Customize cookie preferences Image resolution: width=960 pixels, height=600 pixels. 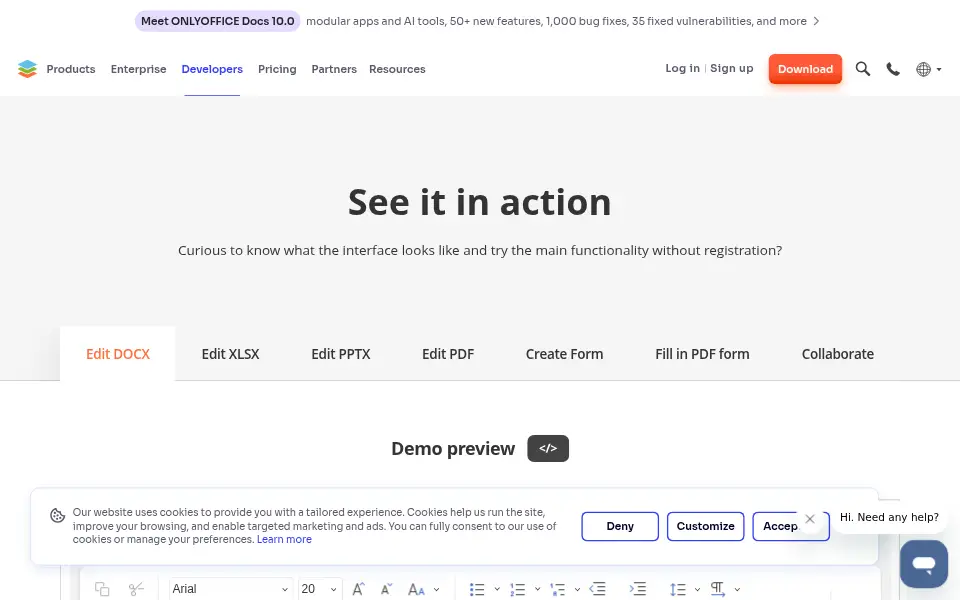705,527
